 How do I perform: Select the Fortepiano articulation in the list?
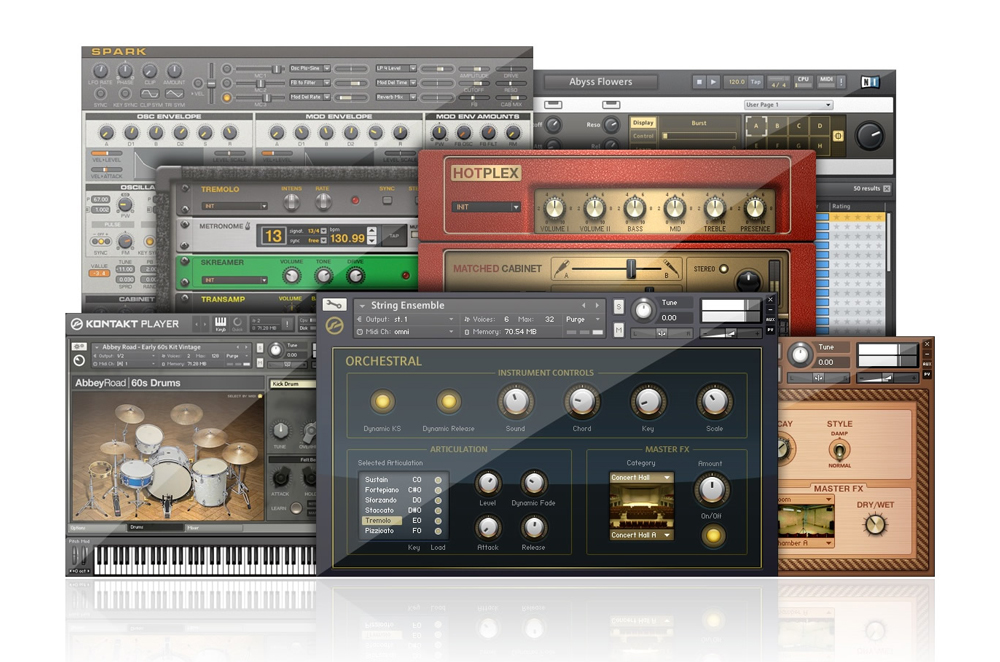click(381, 490)
